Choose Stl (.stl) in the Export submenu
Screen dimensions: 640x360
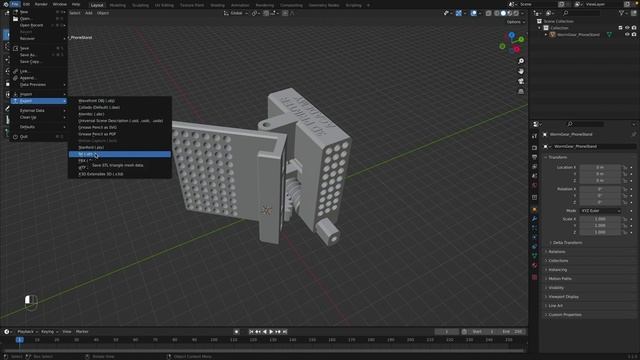click(120, 154)
